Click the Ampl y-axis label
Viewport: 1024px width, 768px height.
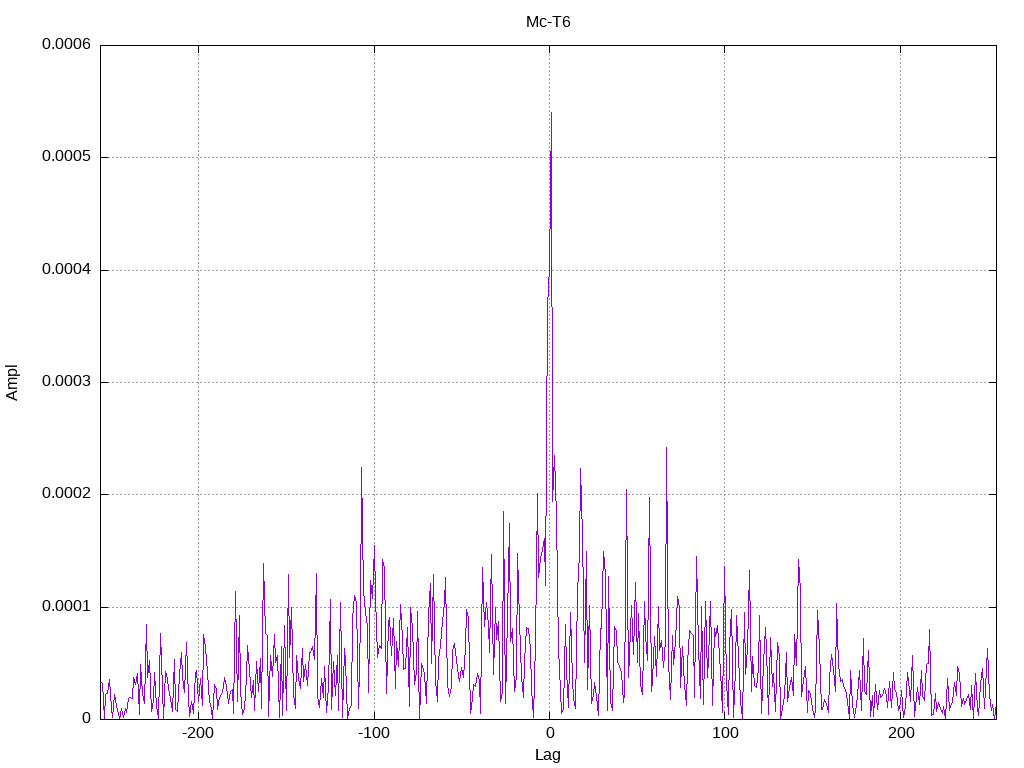(12, 383)
